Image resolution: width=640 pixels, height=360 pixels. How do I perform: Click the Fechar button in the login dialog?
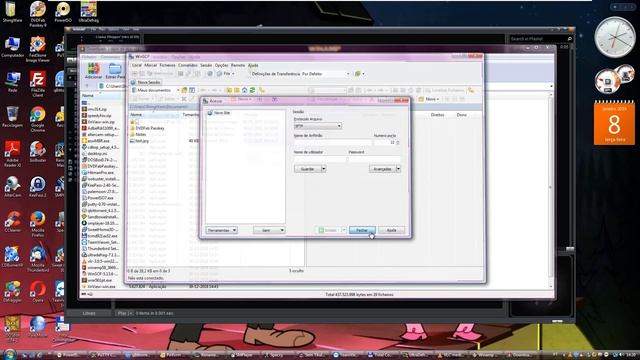tap(362, 230)
